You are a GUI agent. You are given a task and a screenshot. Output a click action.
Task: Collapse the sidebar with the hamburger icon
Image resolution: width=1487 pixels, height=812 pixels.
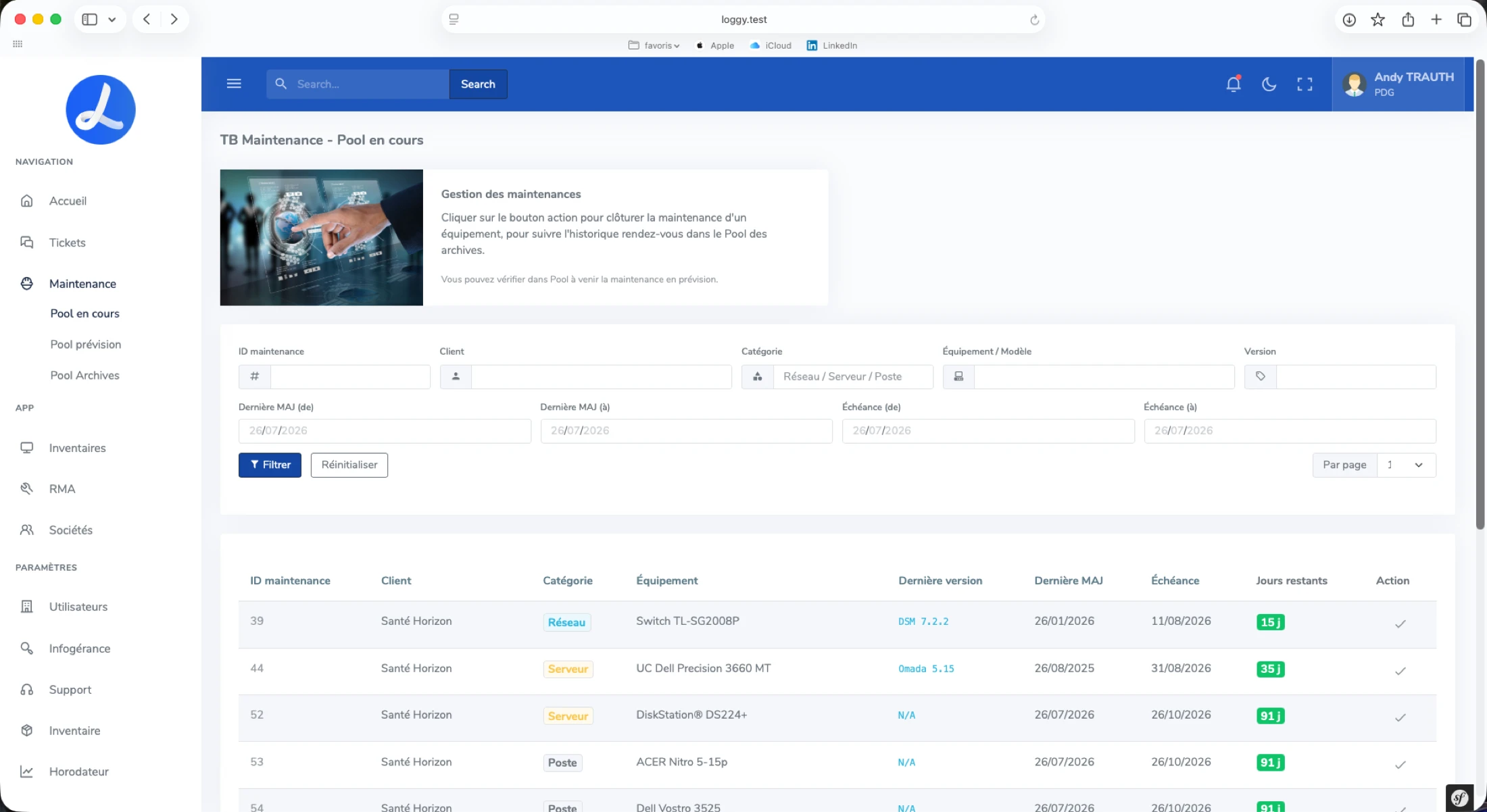234,84
